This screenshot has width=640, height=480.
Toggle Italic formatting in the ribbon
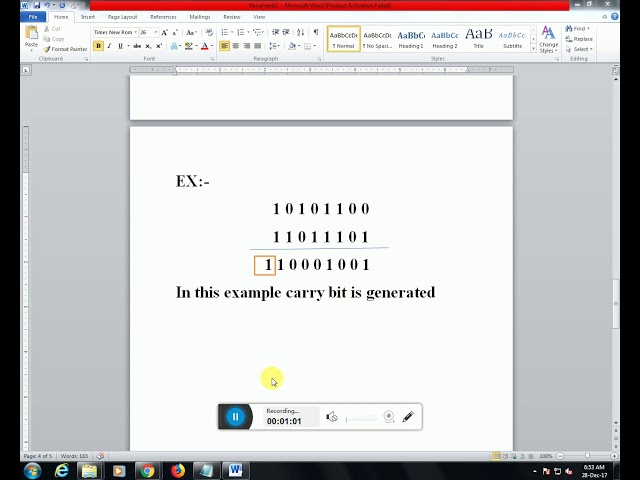click(109, 46)
